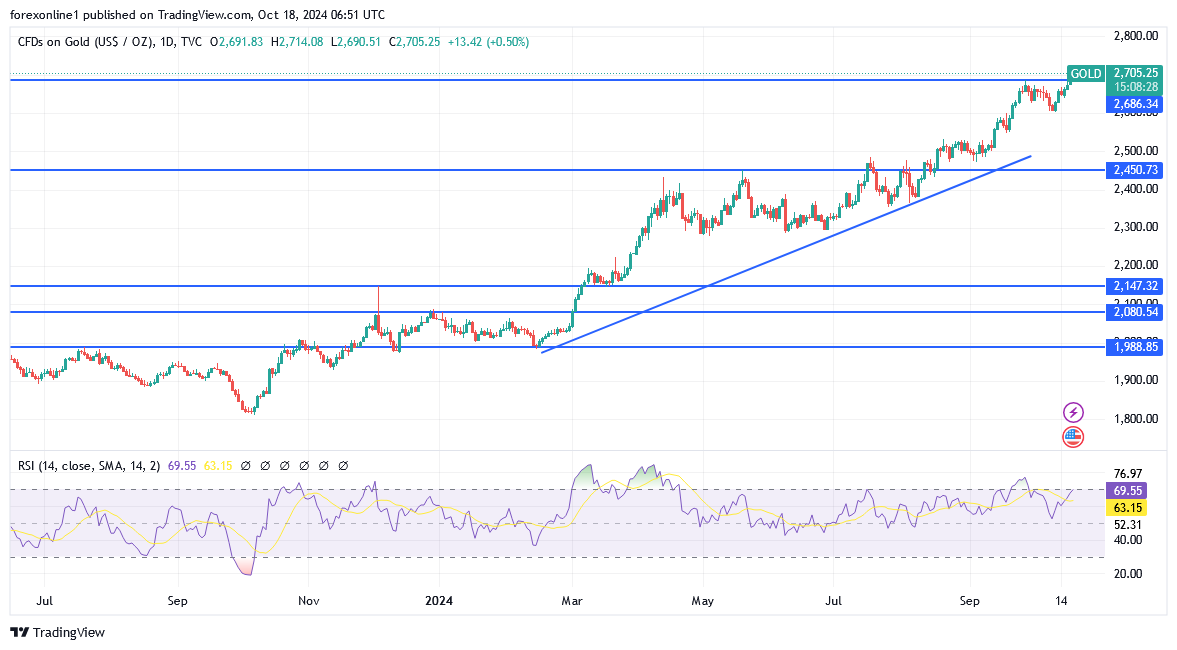Click the RSI SMA value 63.15 in legend
1177x650 pixels.
pyautogui.click(x=218, y=466)
